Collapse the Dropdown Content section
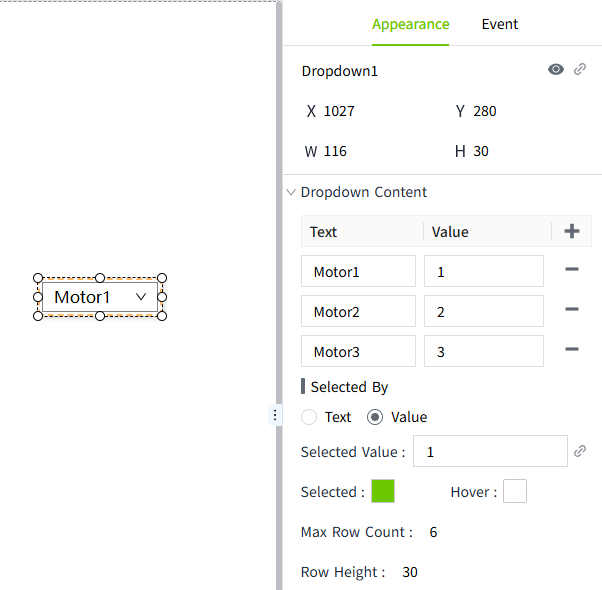This screenshot has height=590, width=602. pyautogui.click(x=291, y=192)
